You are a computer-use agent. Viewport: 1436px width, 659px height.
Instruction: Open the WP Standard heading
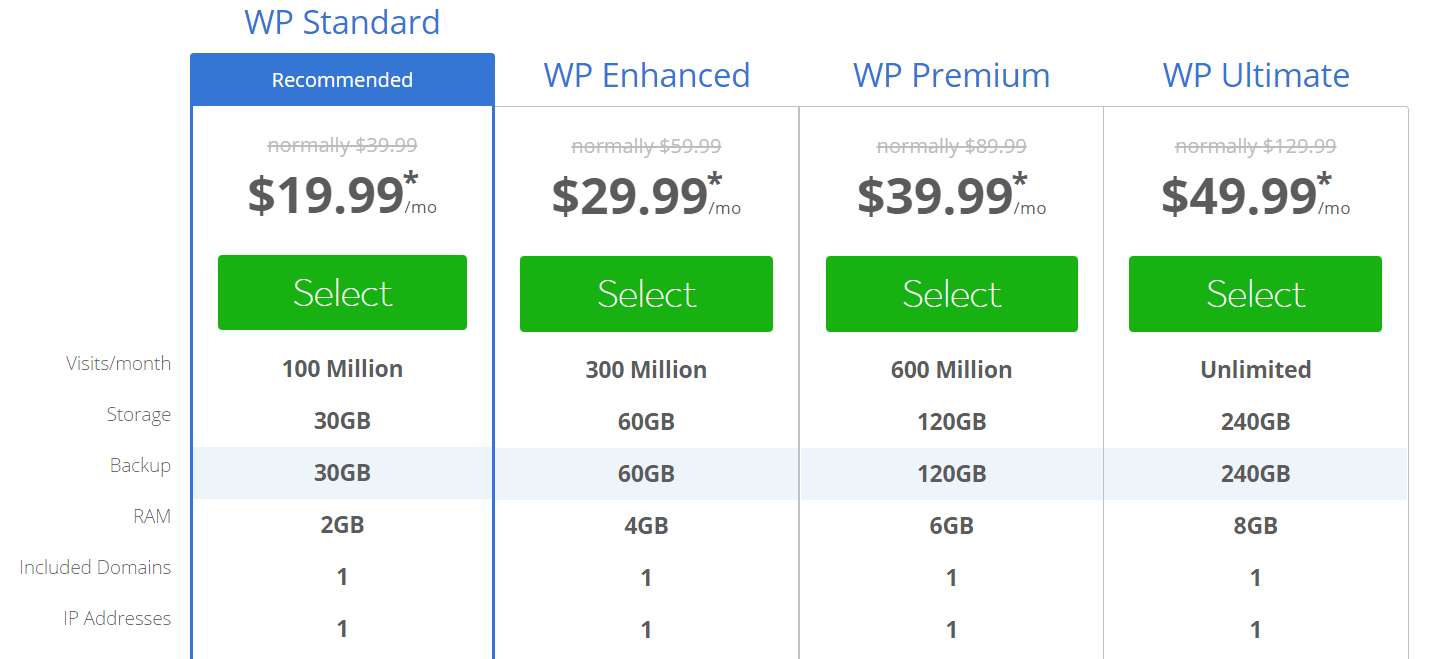[x=342, y=22]
